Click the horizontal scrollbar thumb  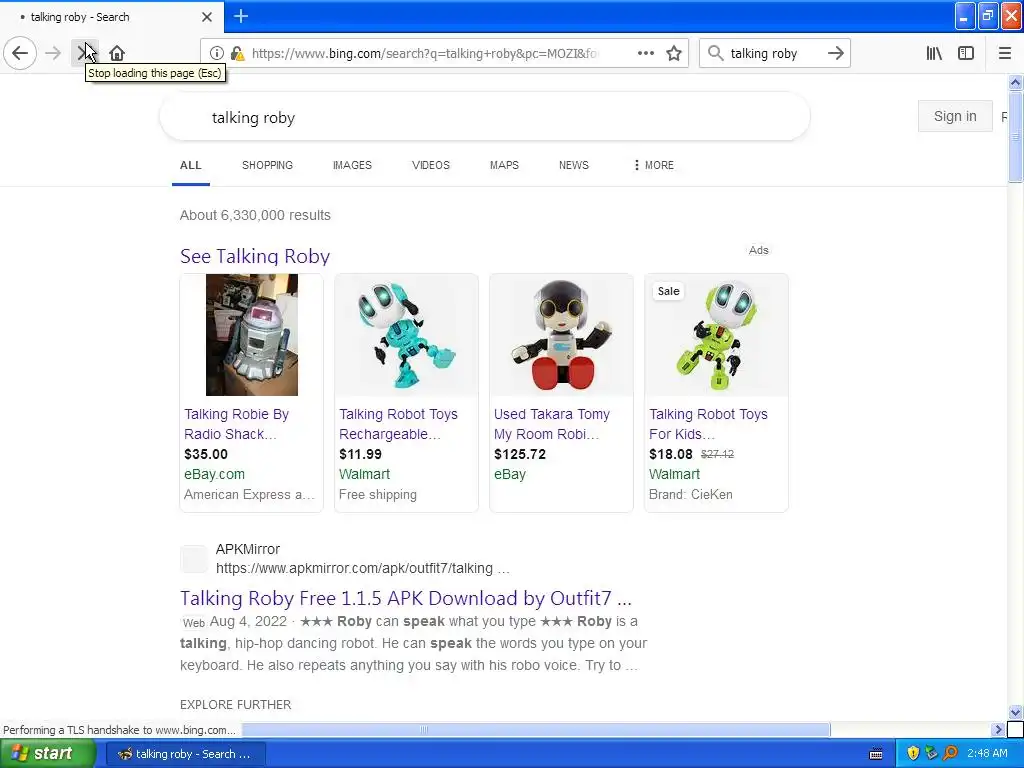[x=536, y=729]
